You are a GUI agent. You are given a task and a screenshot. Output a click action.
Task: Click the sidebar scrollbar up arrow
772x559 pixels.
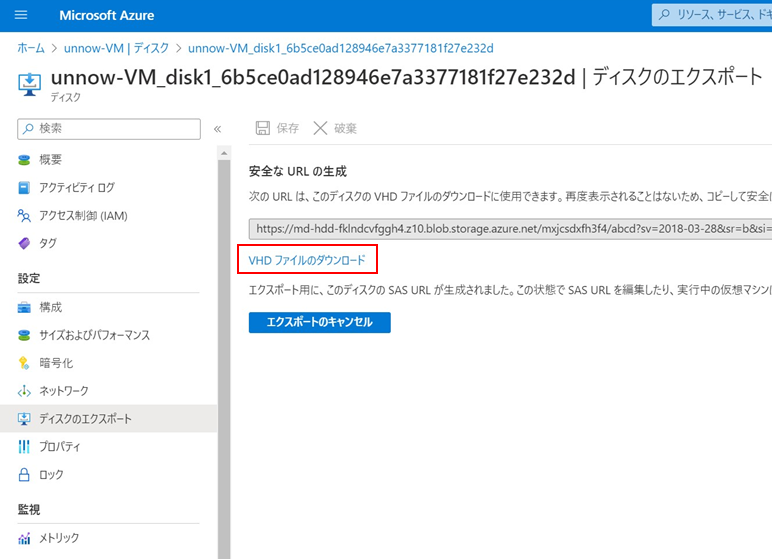click(x=224, y=153)
